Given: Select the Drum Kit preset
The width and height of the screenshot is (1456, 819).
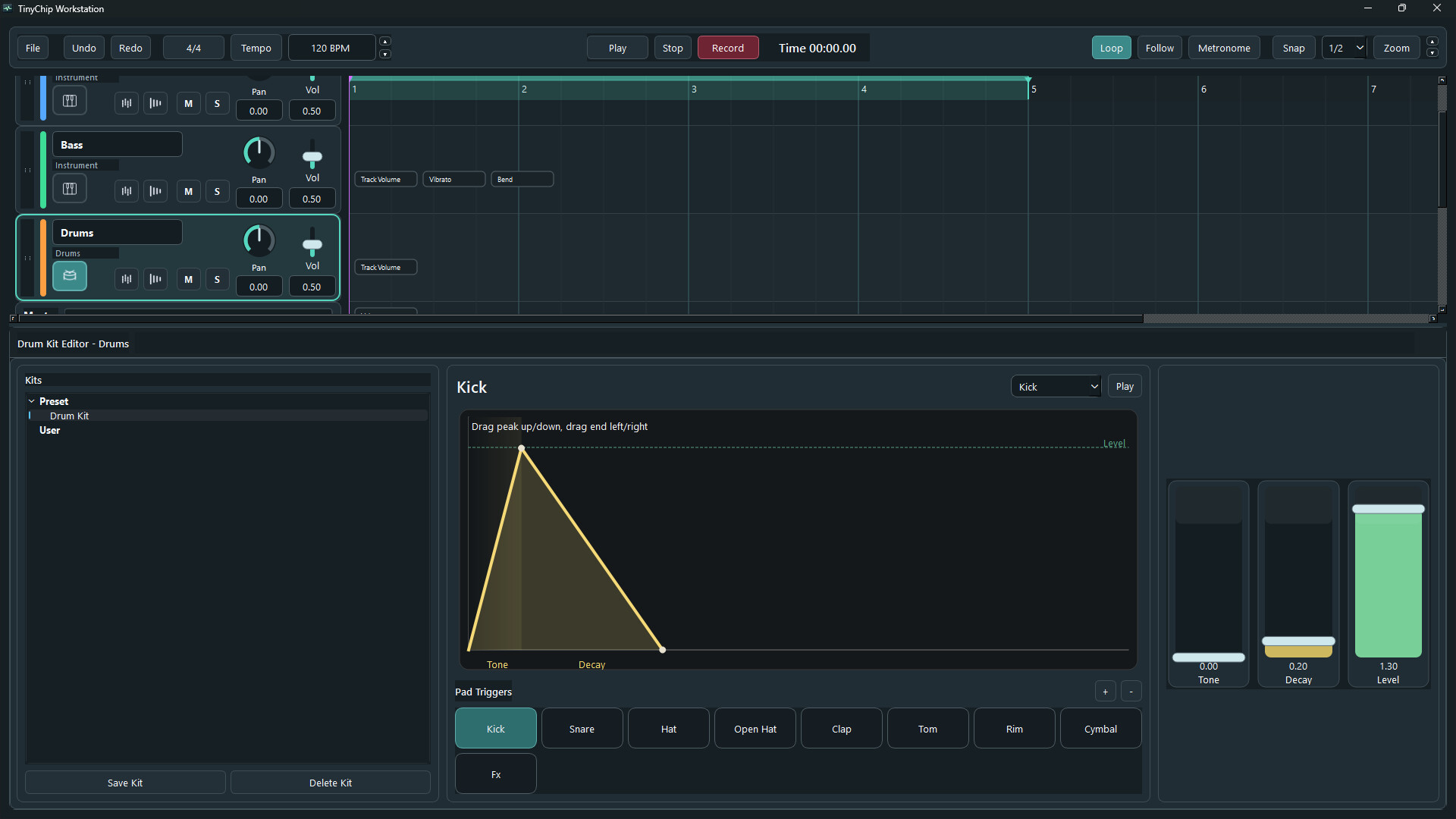Looking at the screenshot, I should (x=69, y=416).
